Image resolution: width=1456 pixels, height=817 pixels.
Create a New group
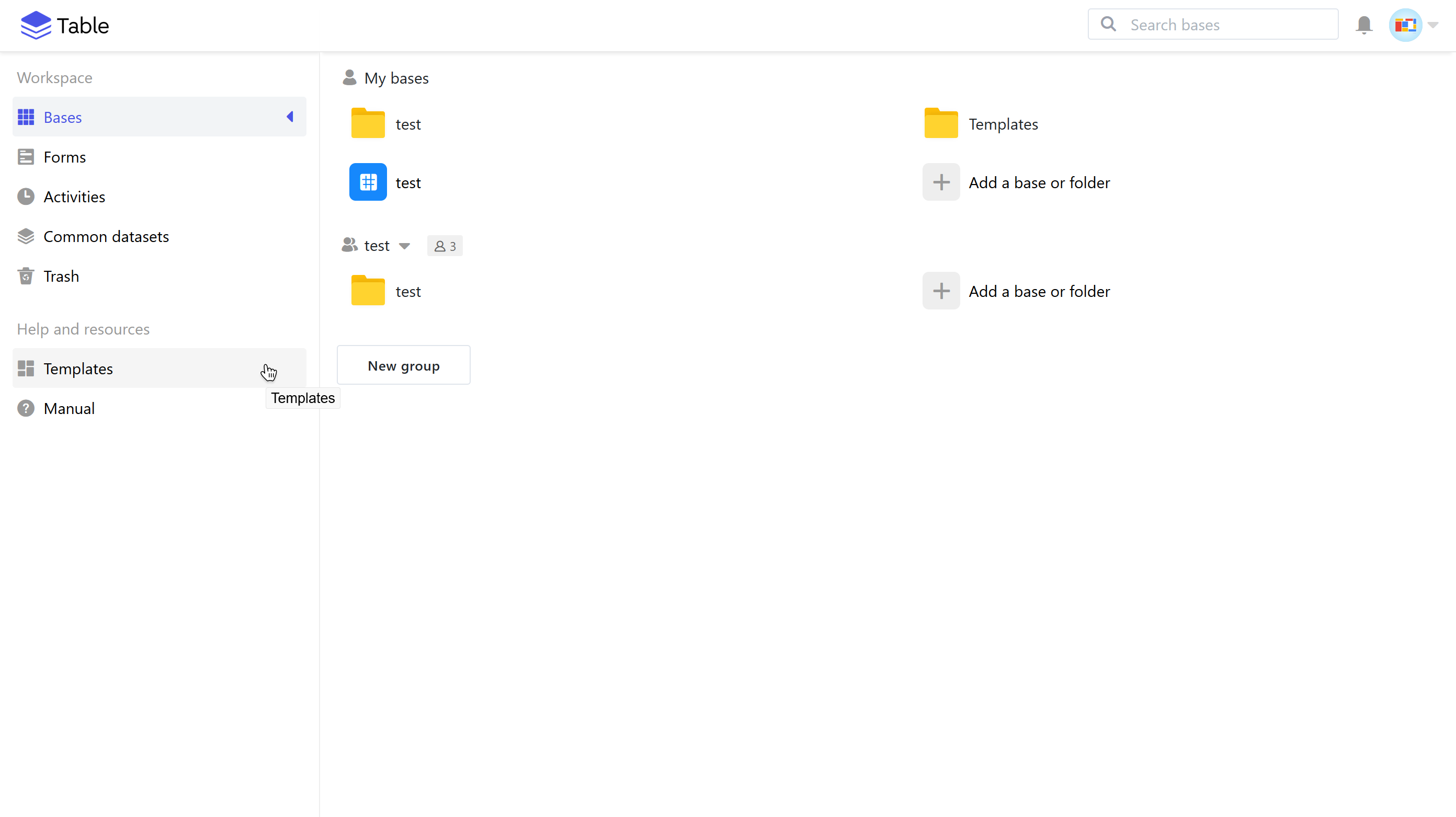404,365
